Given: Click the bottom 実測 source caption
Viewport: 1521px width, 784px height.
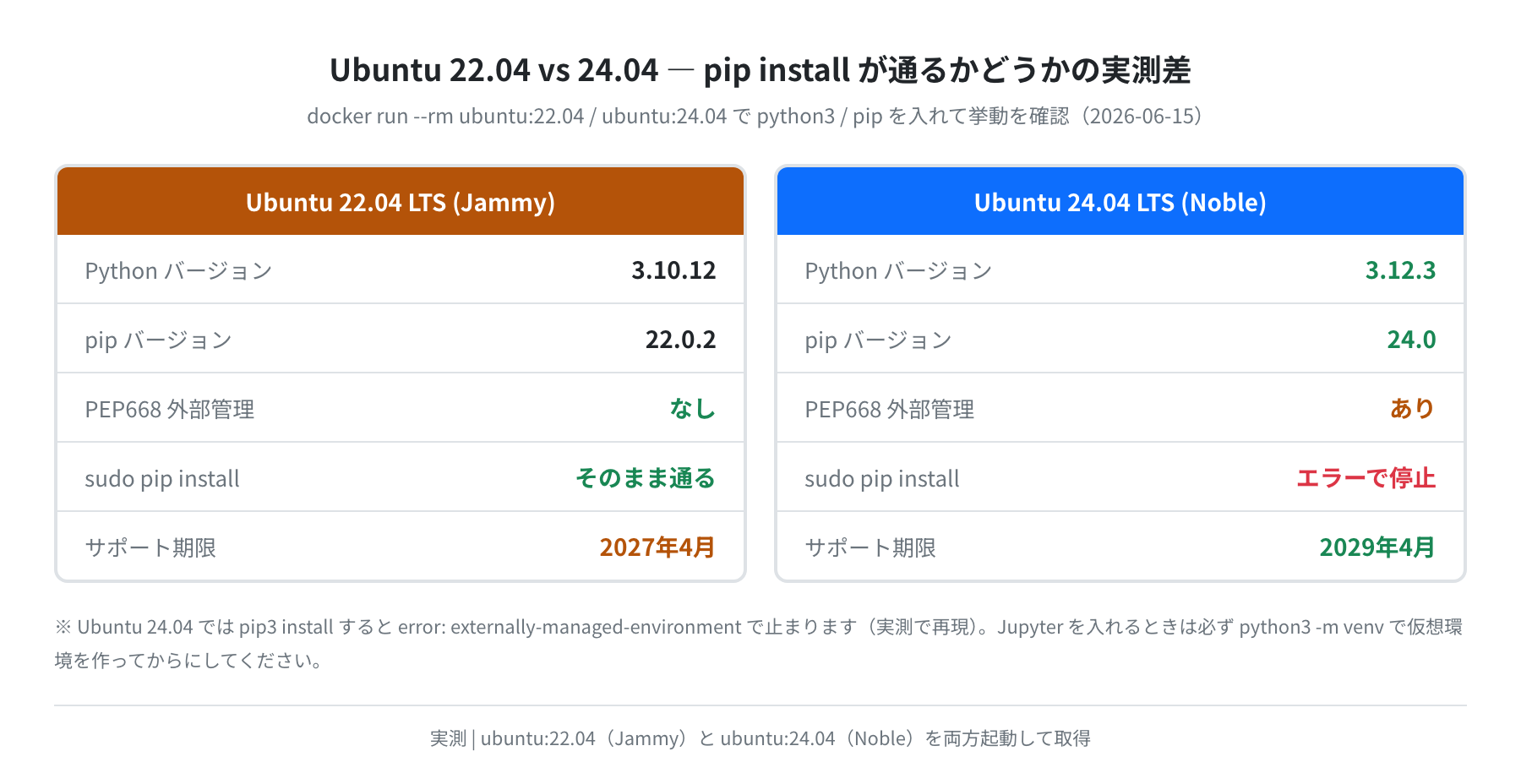Looking at the screenshot, I should click(760, 738).
